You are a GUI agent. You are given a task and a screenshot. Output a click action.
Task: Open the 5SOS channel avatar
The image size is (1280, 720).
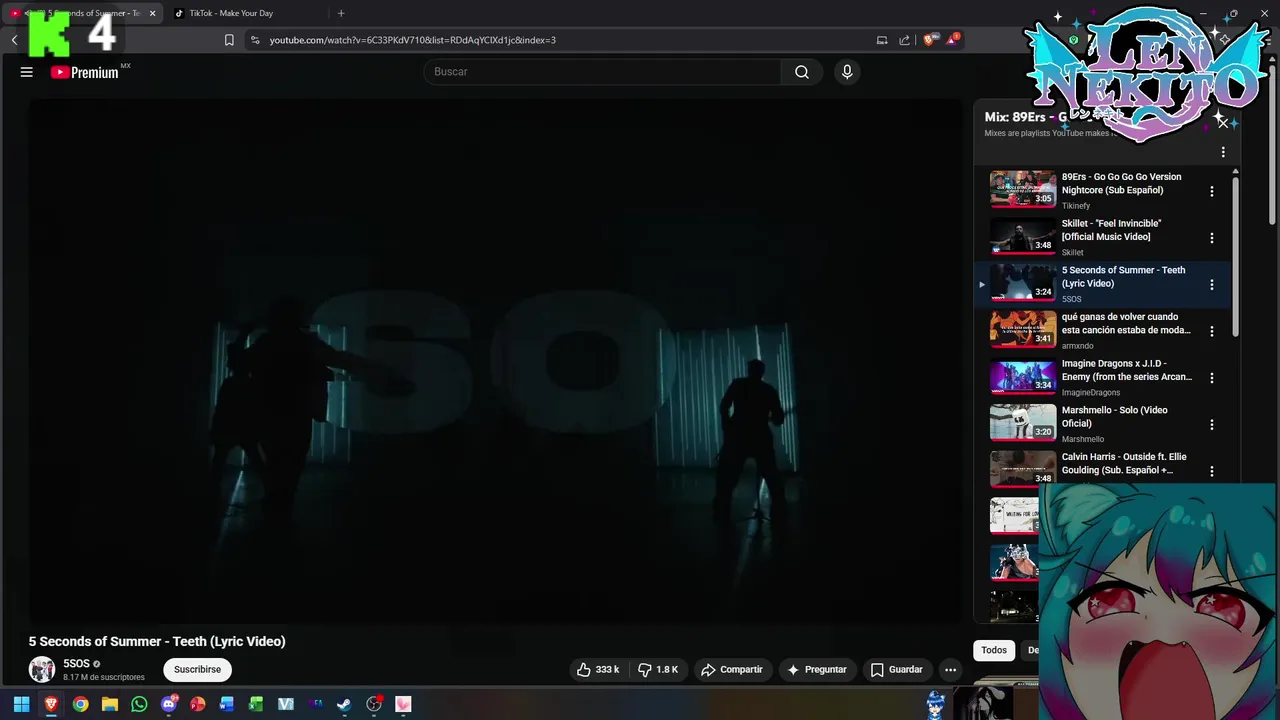[x=42, y=669]
